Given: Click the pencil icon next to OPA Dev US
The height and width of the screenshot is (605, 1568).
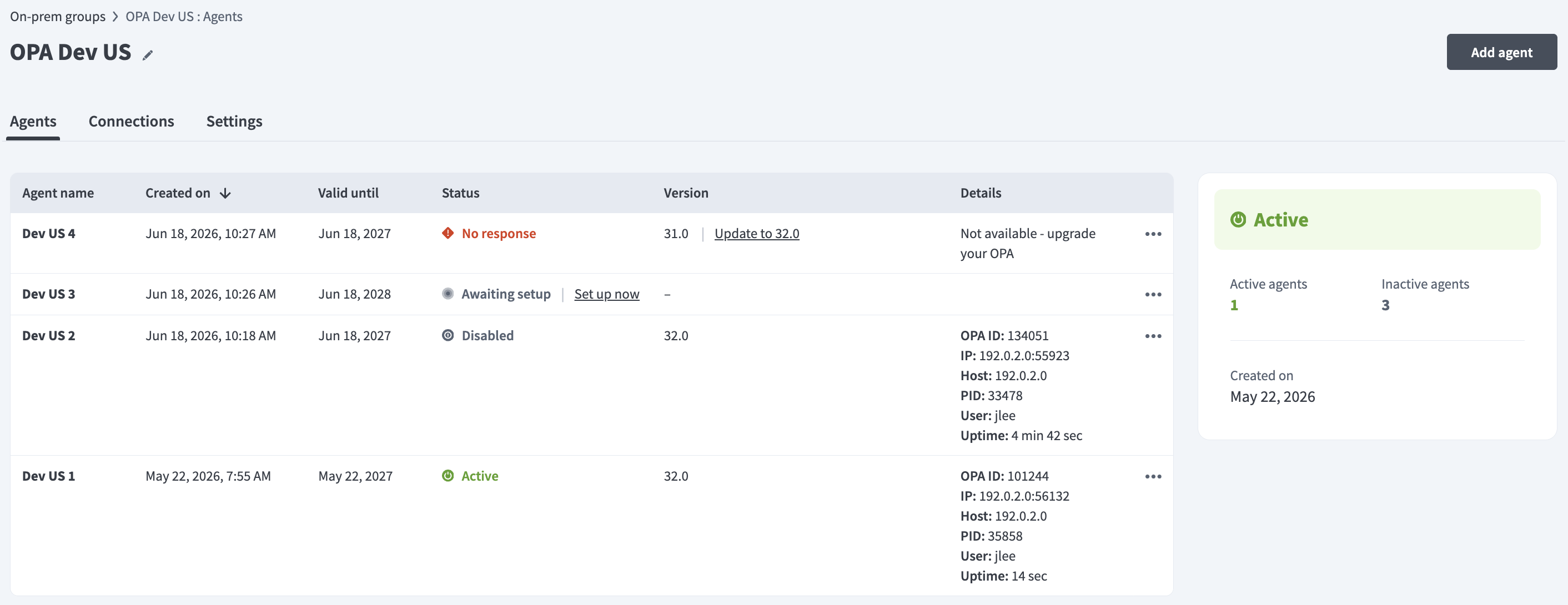Looking at the screenshot, I should (x=147, y=55).
